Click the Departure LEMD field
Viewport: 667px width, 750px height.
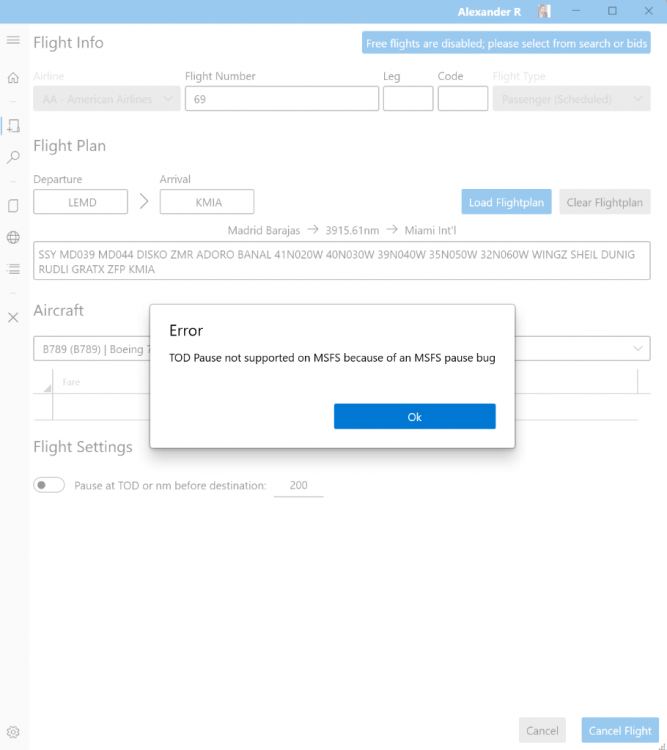[80, 202]
